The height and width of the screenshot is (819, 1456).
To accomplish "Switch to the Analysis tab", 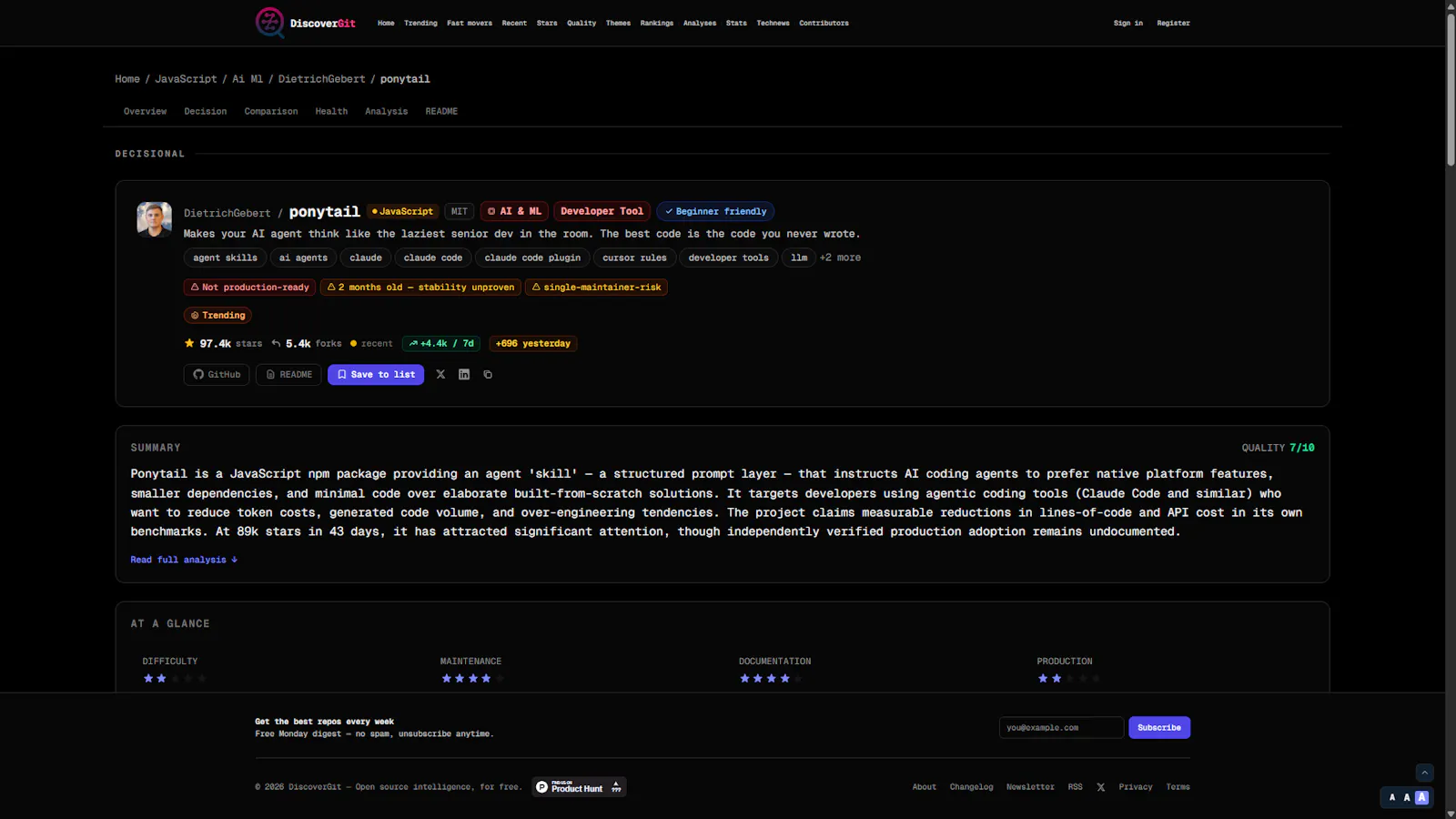I will pyautogui.click(x=387, y=111).
